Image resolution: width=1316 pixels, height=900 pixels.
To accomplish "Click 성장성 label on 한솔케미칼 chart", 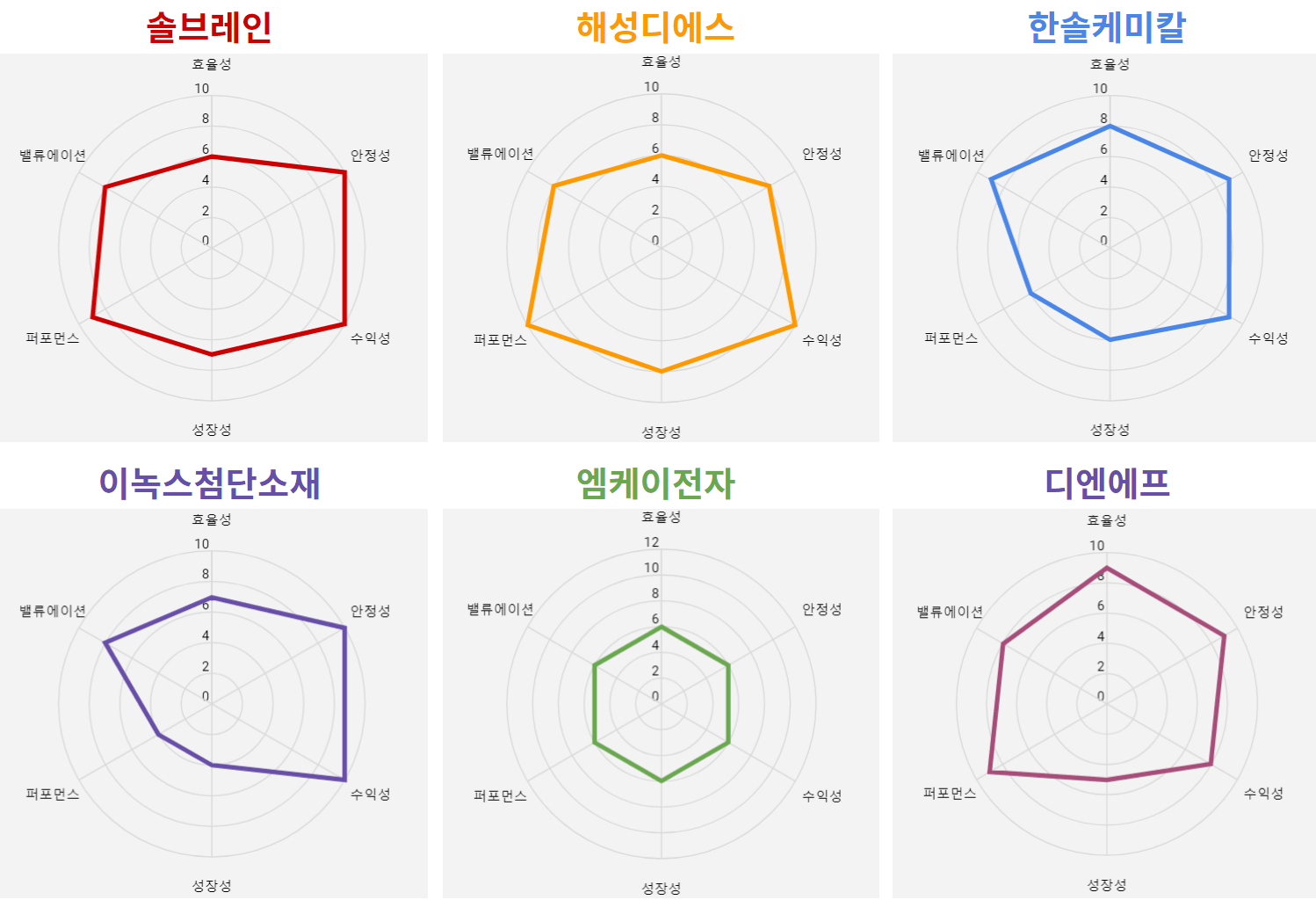I will pos(1110,430).
